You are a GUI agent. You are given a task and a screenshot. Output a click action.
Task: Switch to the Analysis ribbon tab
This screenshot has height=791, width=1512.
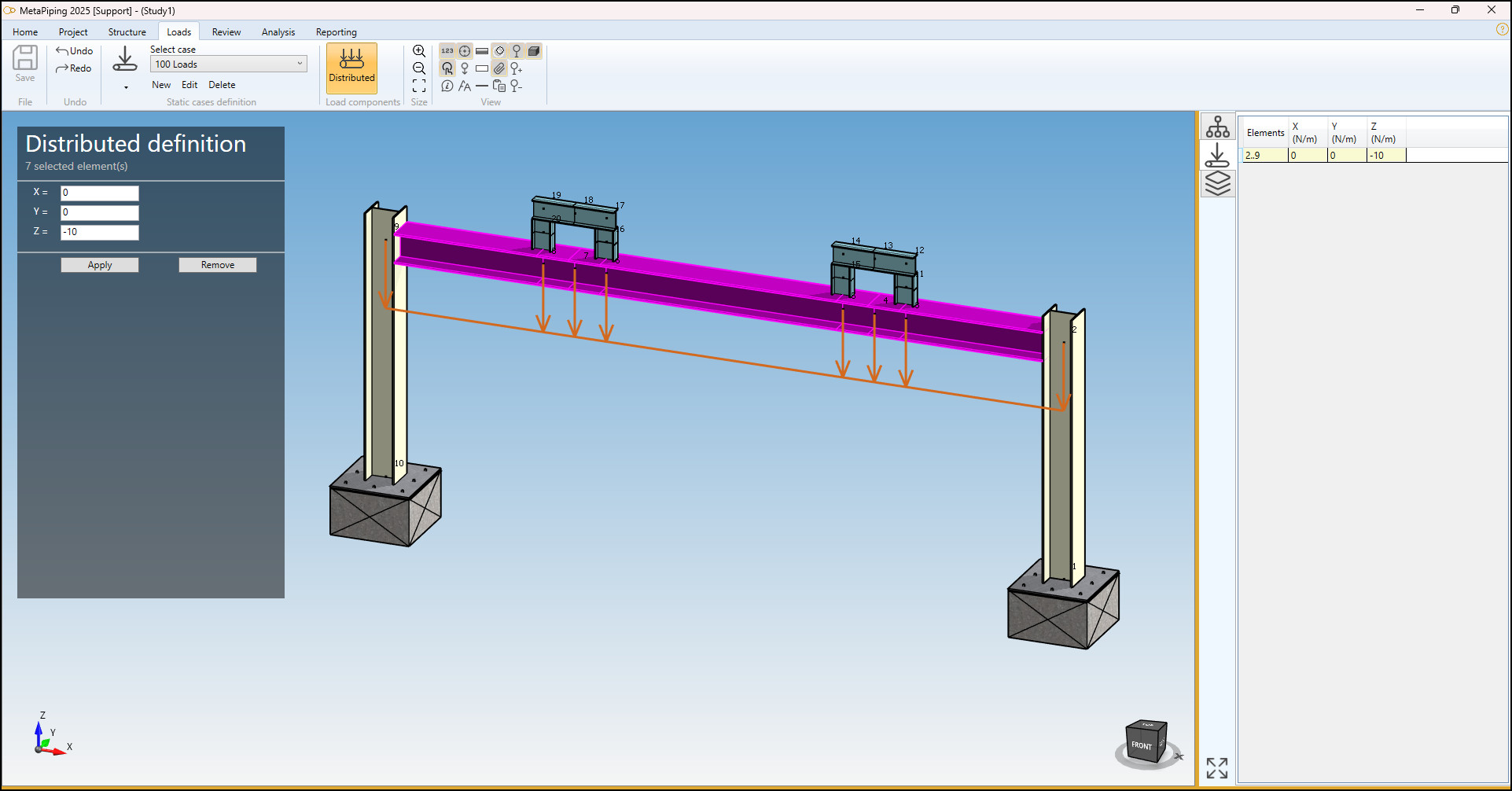click(x=278, y=32)
